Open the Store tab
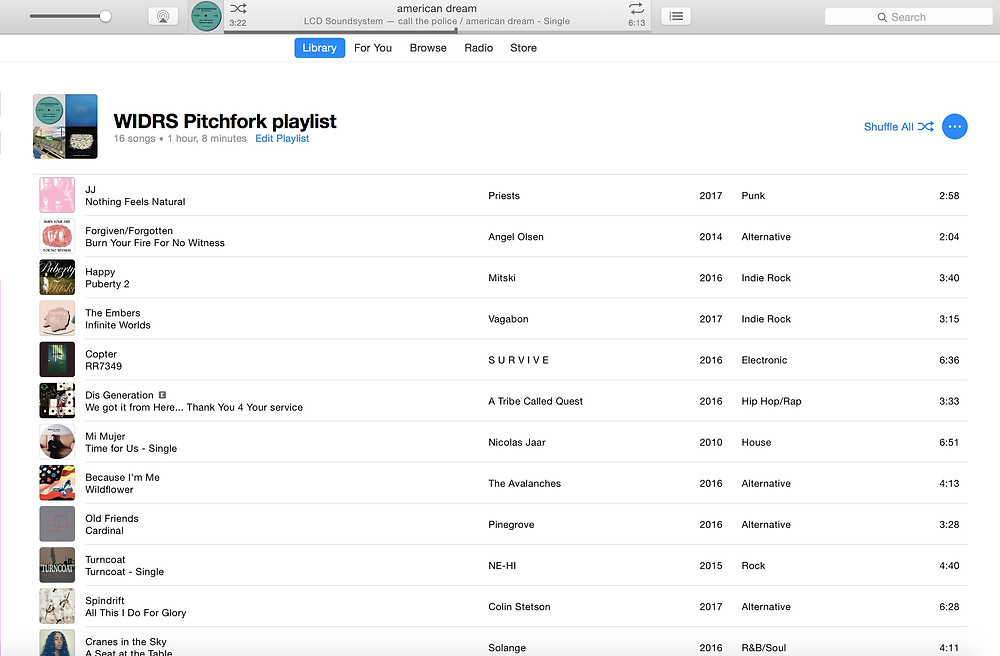Image resolution: width=1000 pixels, height=656 pixels. click(524, 48)
